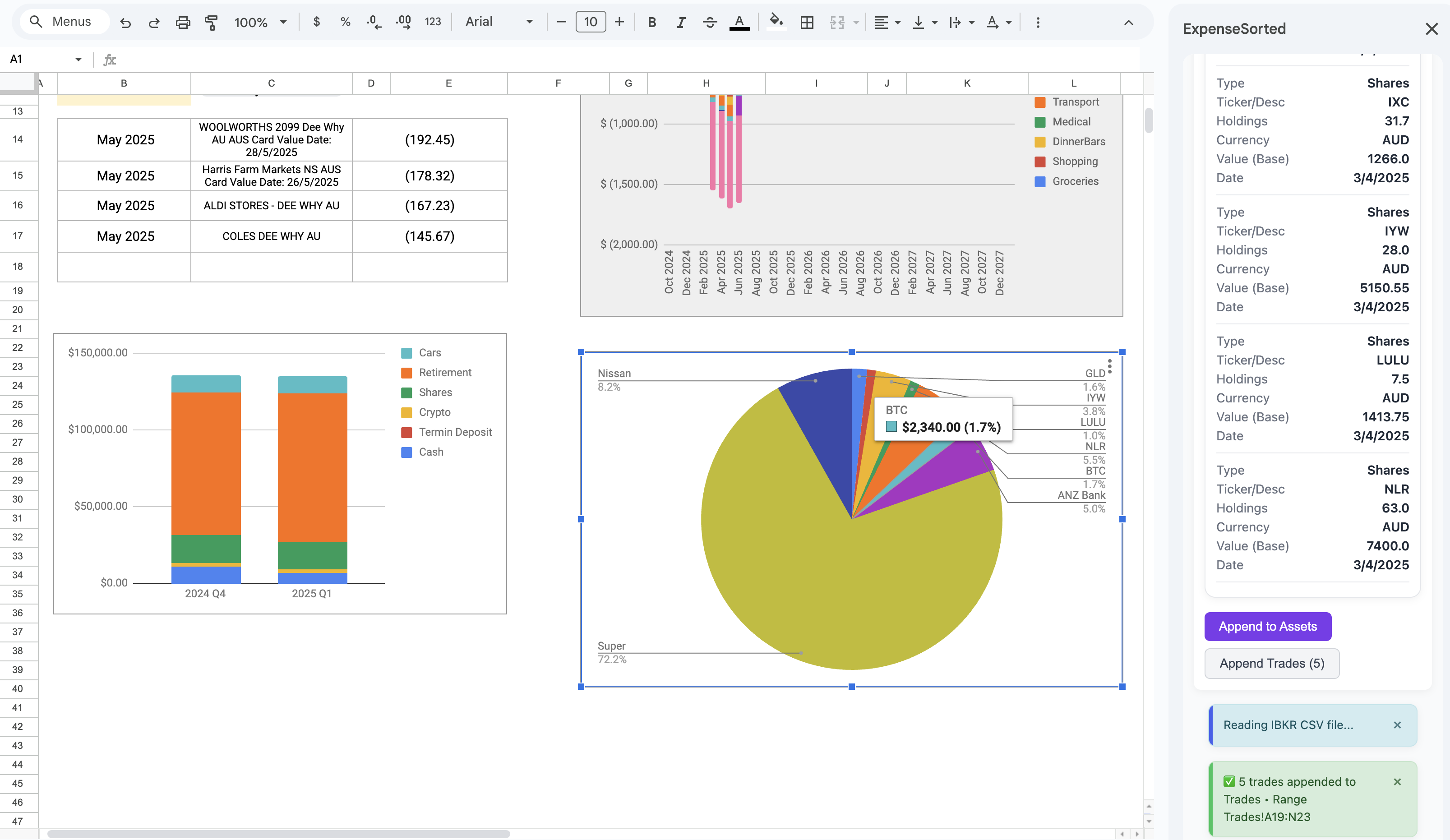Image resolution: width=1450 pixels, height=840 pixels.
Task: Close the ExpenseSorted sidebar
Action: point(1432,29)
